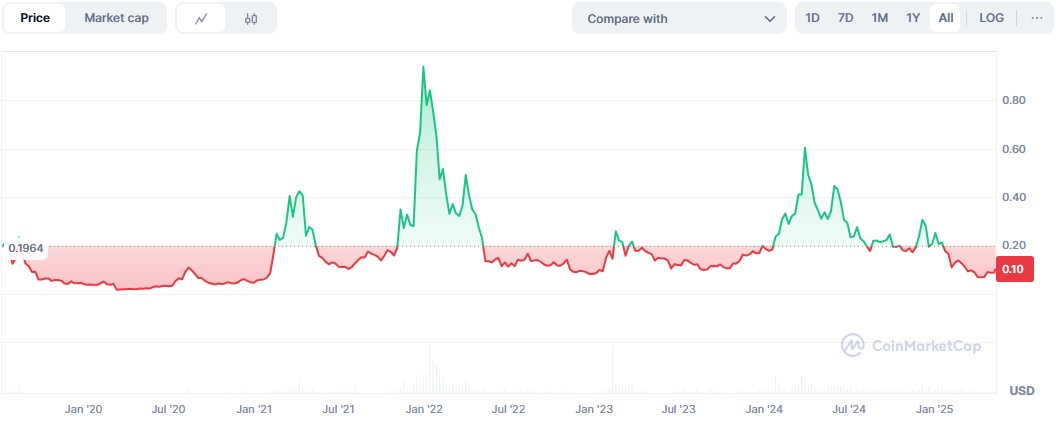Set the chart range to 1D
The image size is (1056, 423).
813,18
